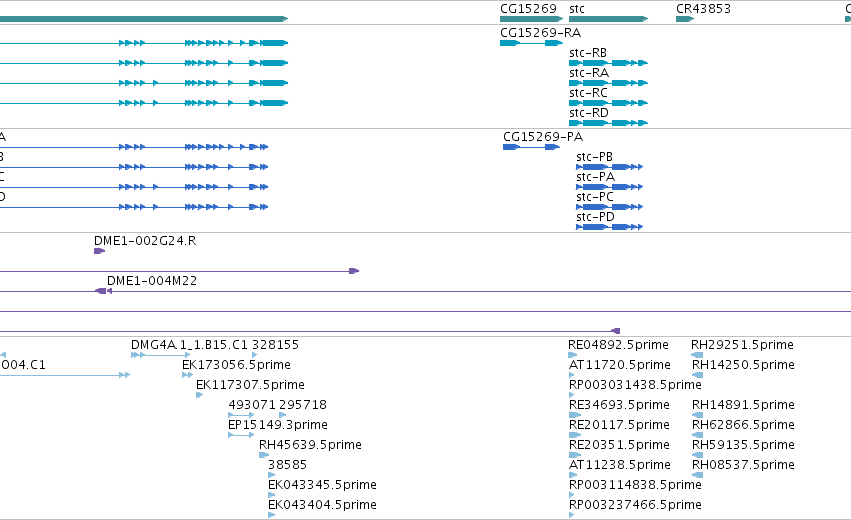Pick the stc-PC protein label
Viewport: 851px width, 520px height.
pyautogui.click(x=595, y=197)
